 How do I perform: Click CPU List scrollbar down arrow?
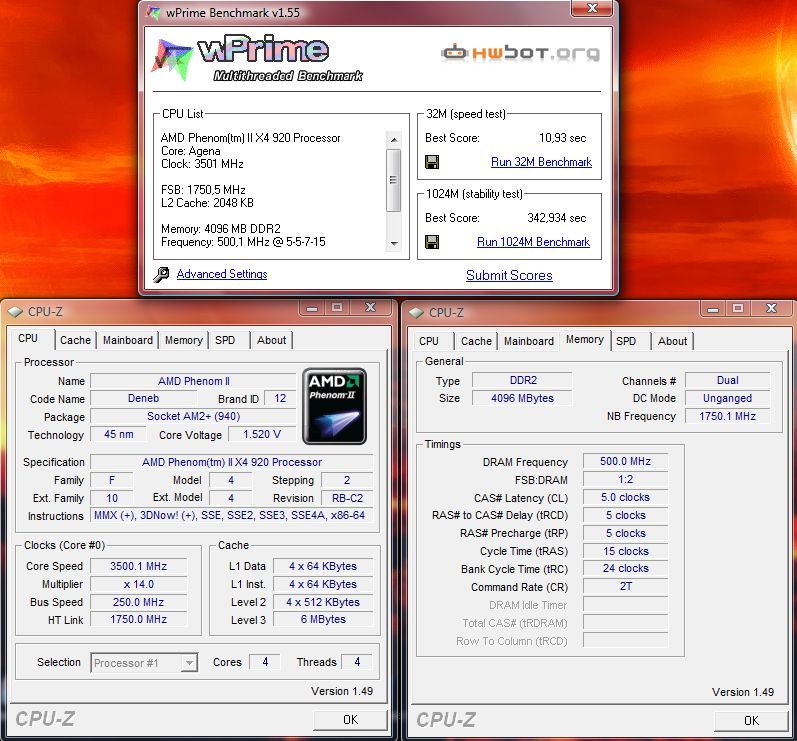(393, 244)
